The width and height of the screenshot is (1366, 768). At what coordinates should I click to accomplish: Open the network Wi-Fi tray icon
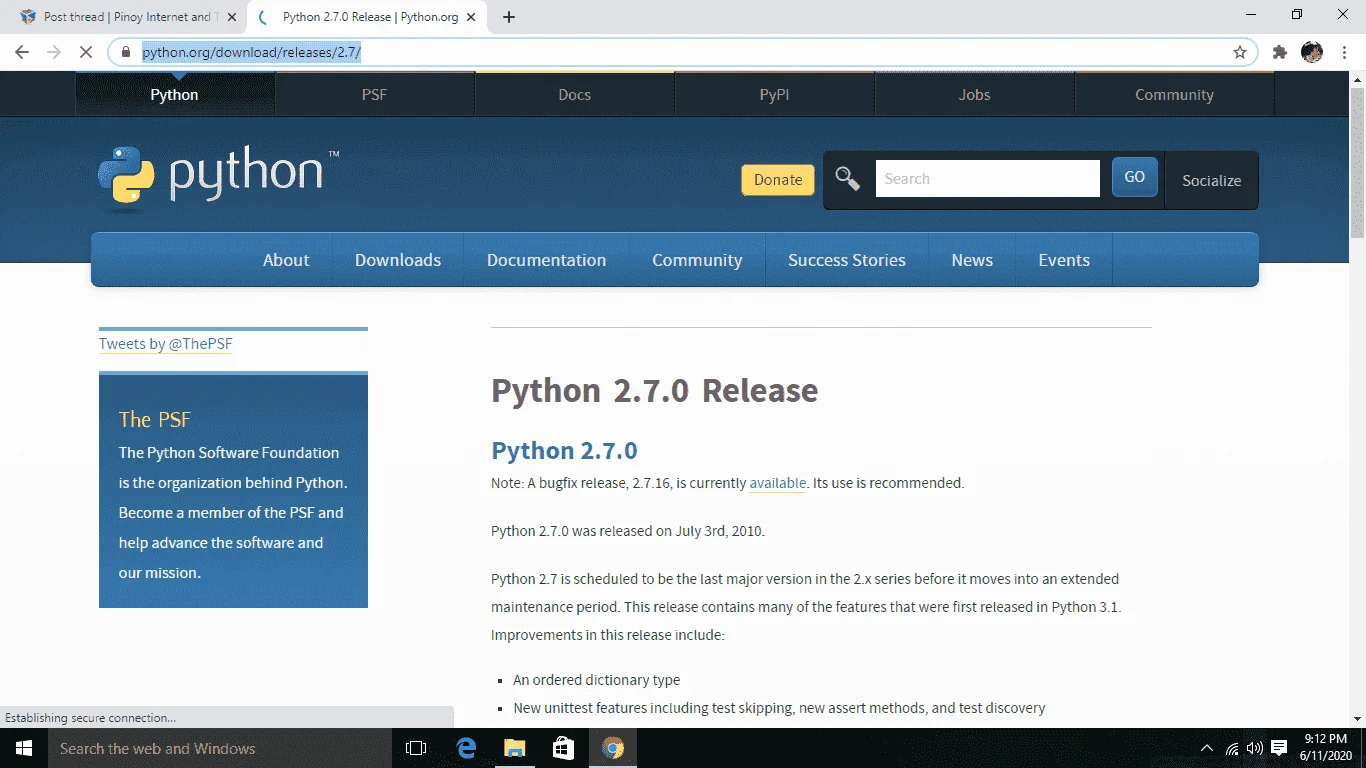[1232, 748]
